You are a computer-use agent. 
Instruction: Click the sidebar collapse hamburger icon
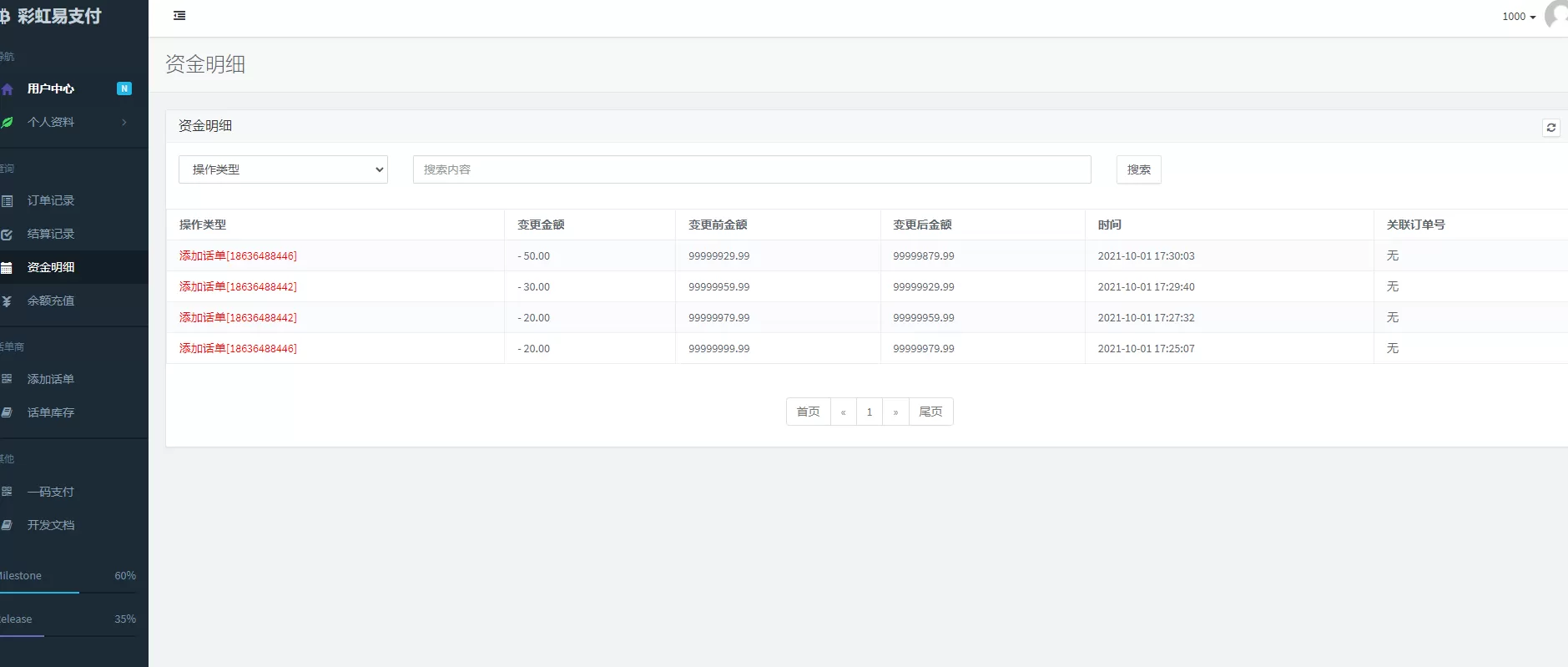click(x=179, y=16)
